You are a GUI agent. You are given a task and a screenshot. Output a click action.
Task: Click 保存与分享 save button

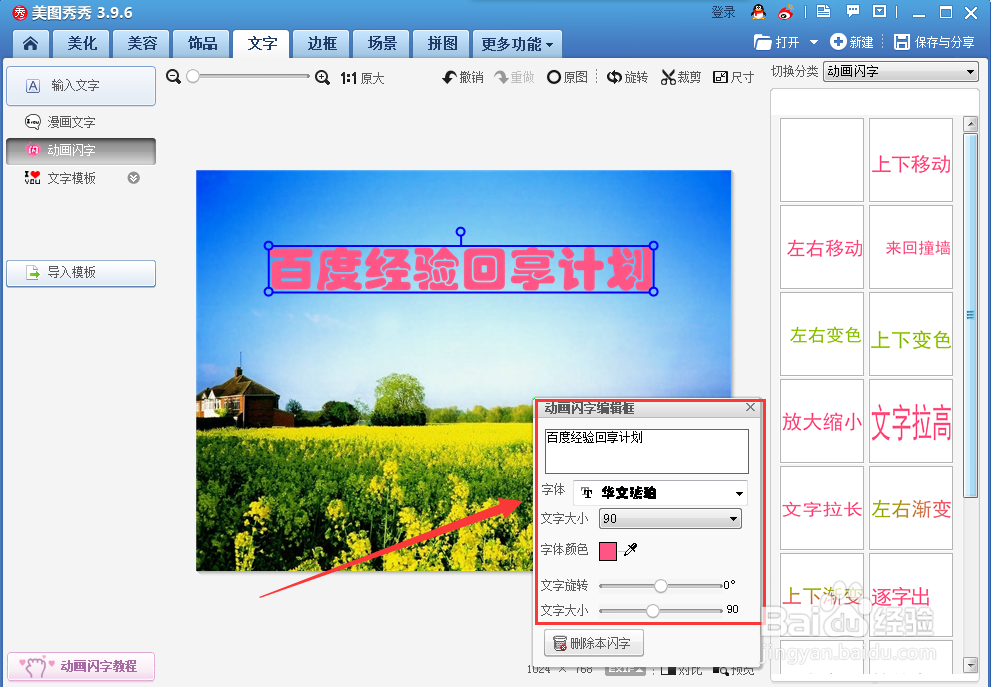tap(934, 42)
